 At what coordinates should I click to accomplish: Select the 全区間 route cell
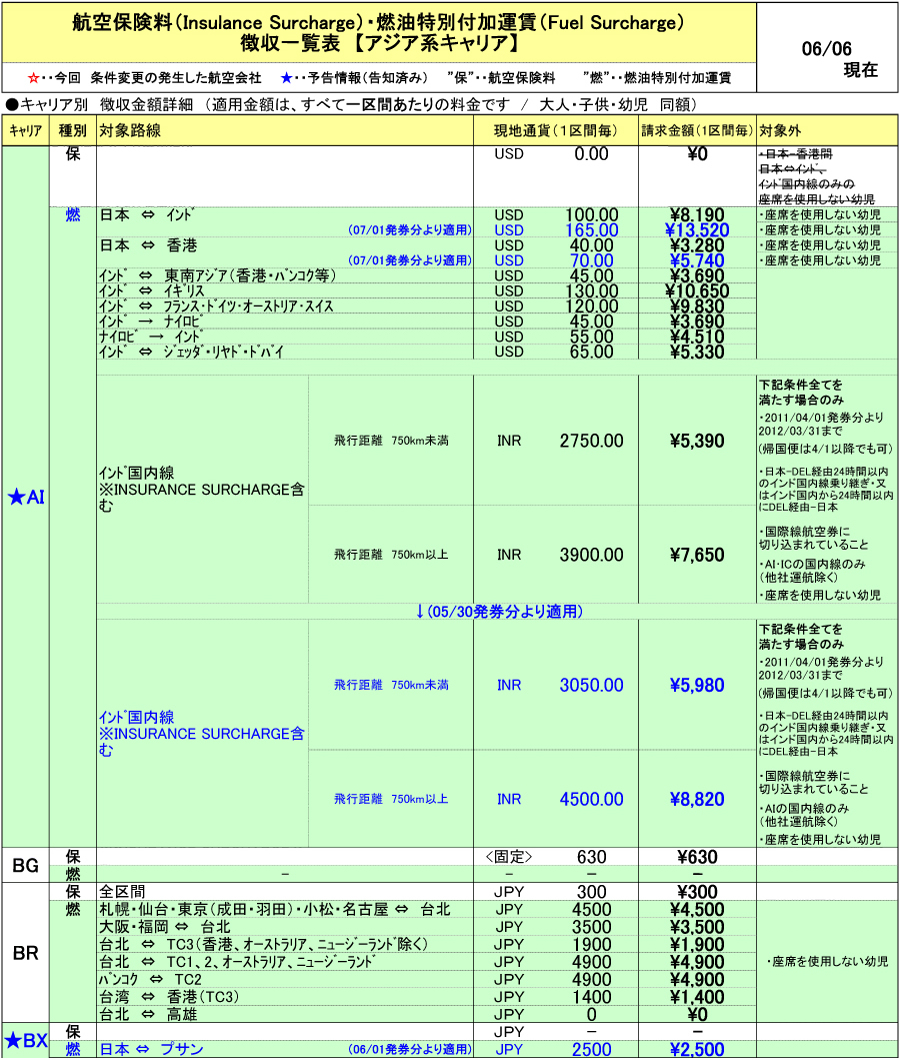click(x=122, y=892)
